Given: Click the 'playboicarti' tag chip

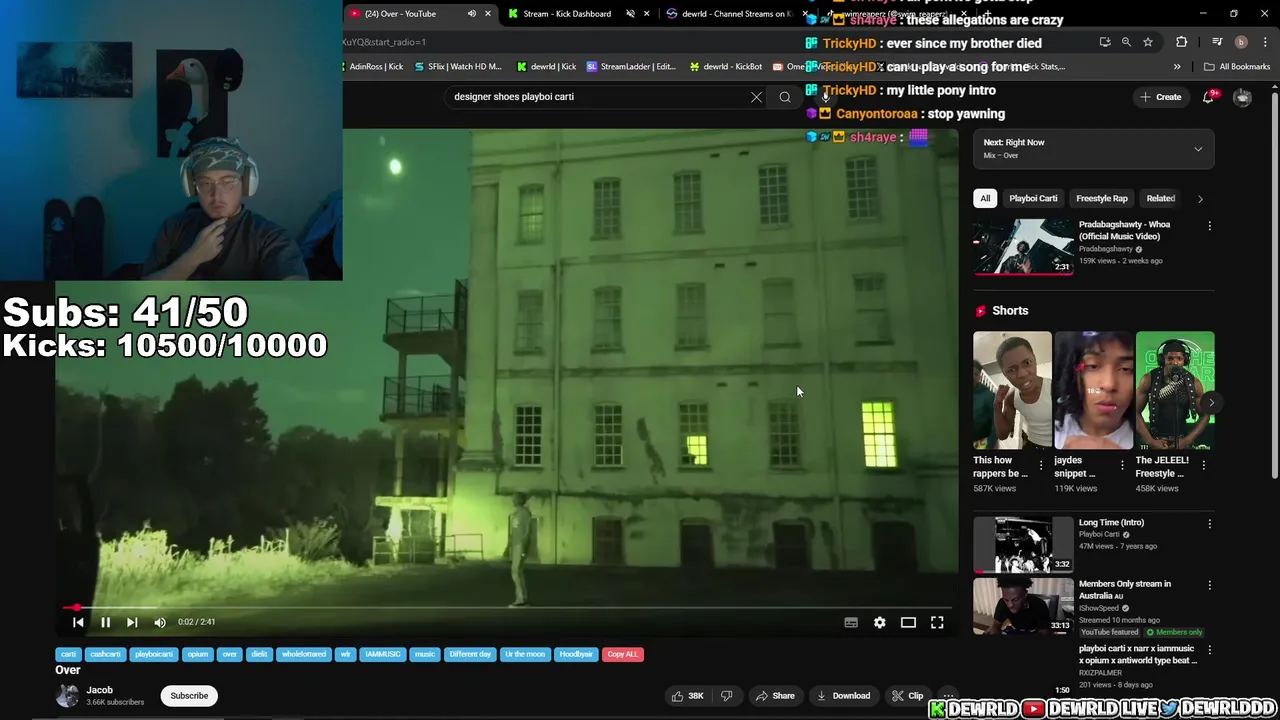Looking at the screenshot, I should point(154,654).
